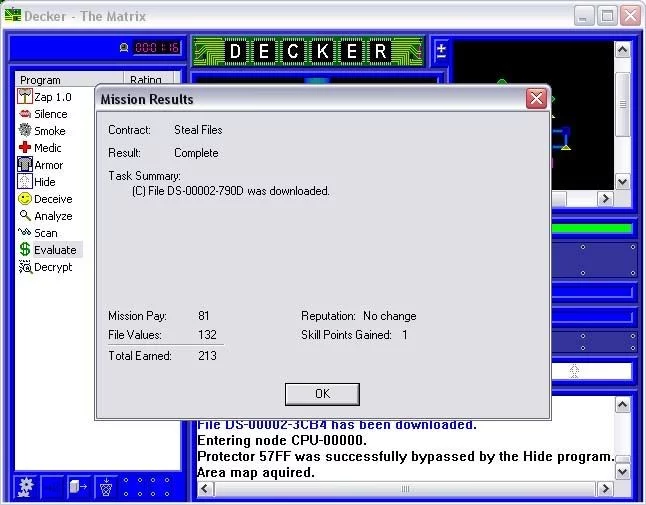The height and width of the screenshot is (505, 646).
Task: Select the Silence program lips icon
Action: 26,114
